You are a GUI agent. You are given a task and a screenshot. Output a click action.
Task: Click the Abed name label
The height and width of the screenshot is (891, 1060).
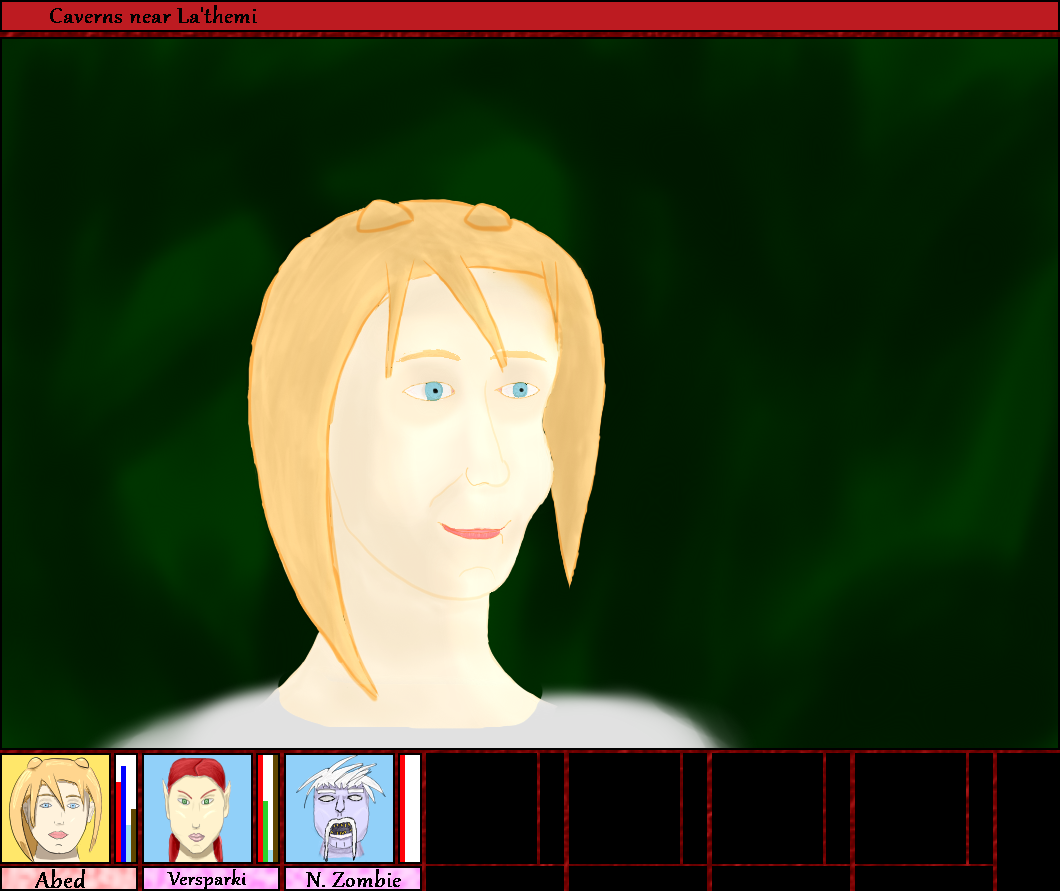(x=68, y=879)
